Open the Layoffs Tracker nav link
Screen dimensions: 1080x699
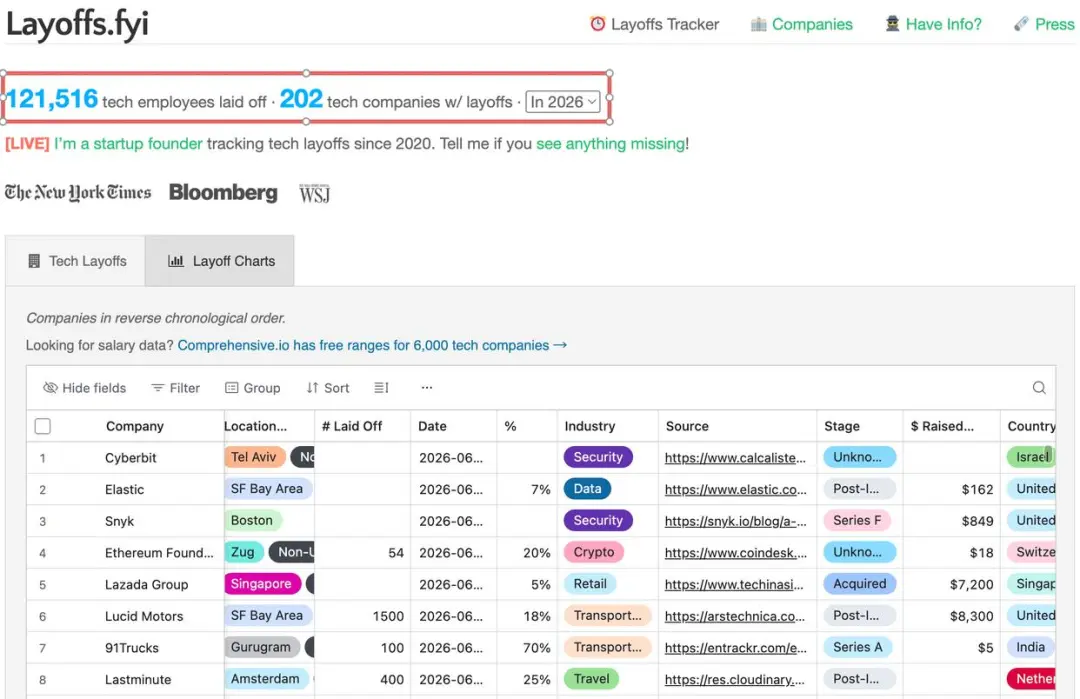654,24
